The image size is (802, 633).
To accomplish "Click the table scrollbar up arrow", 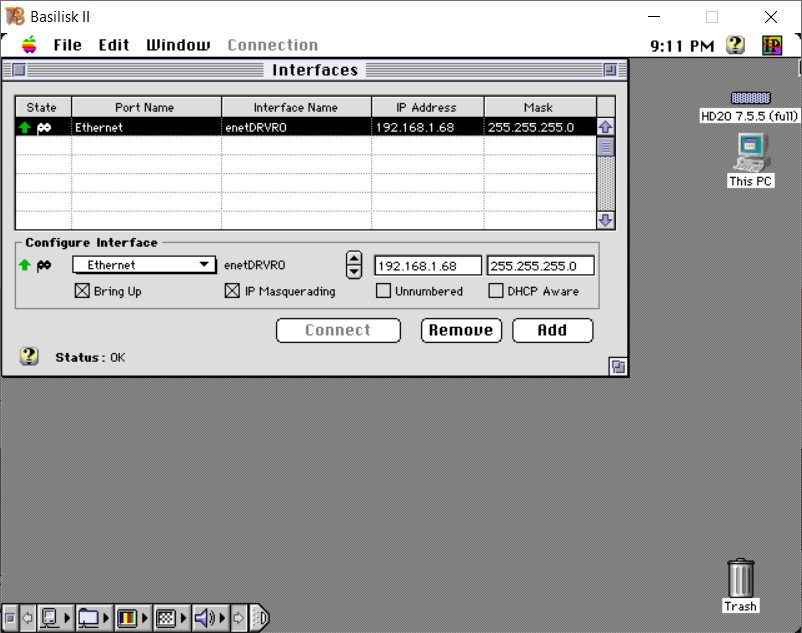I will coord(606,127).
